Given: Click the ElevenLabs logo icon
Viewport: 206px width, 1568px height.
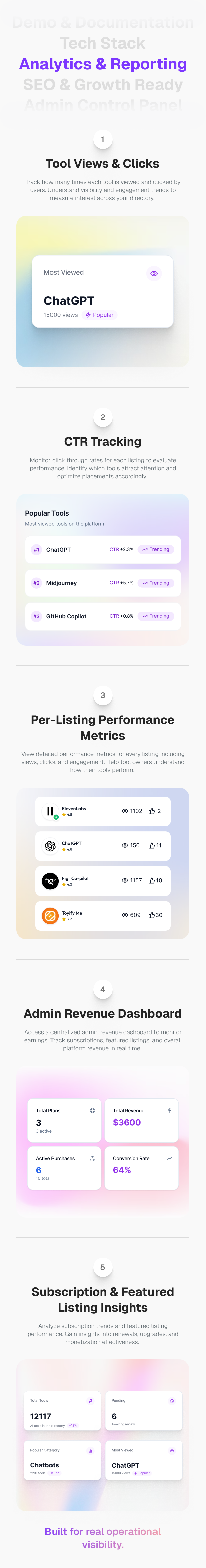Looking at the screenshot, I should (50, 811).
